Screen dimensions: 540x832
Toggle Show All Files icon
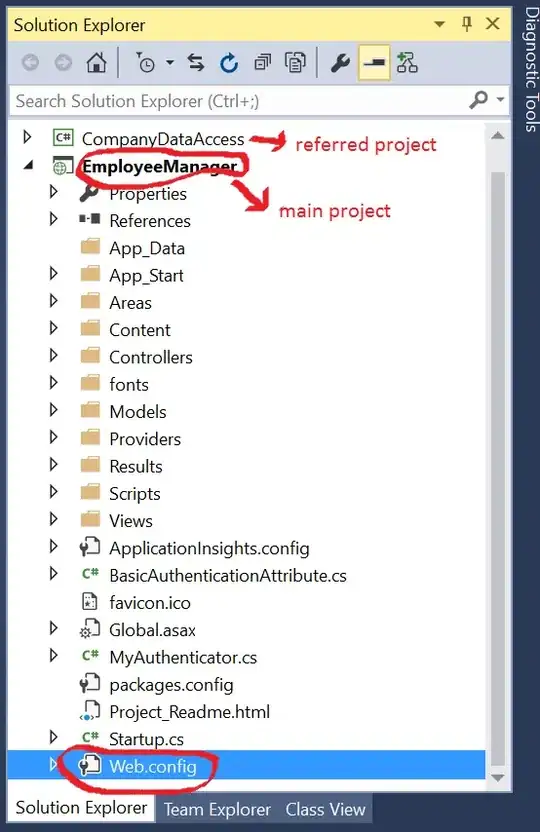point(295,63)
